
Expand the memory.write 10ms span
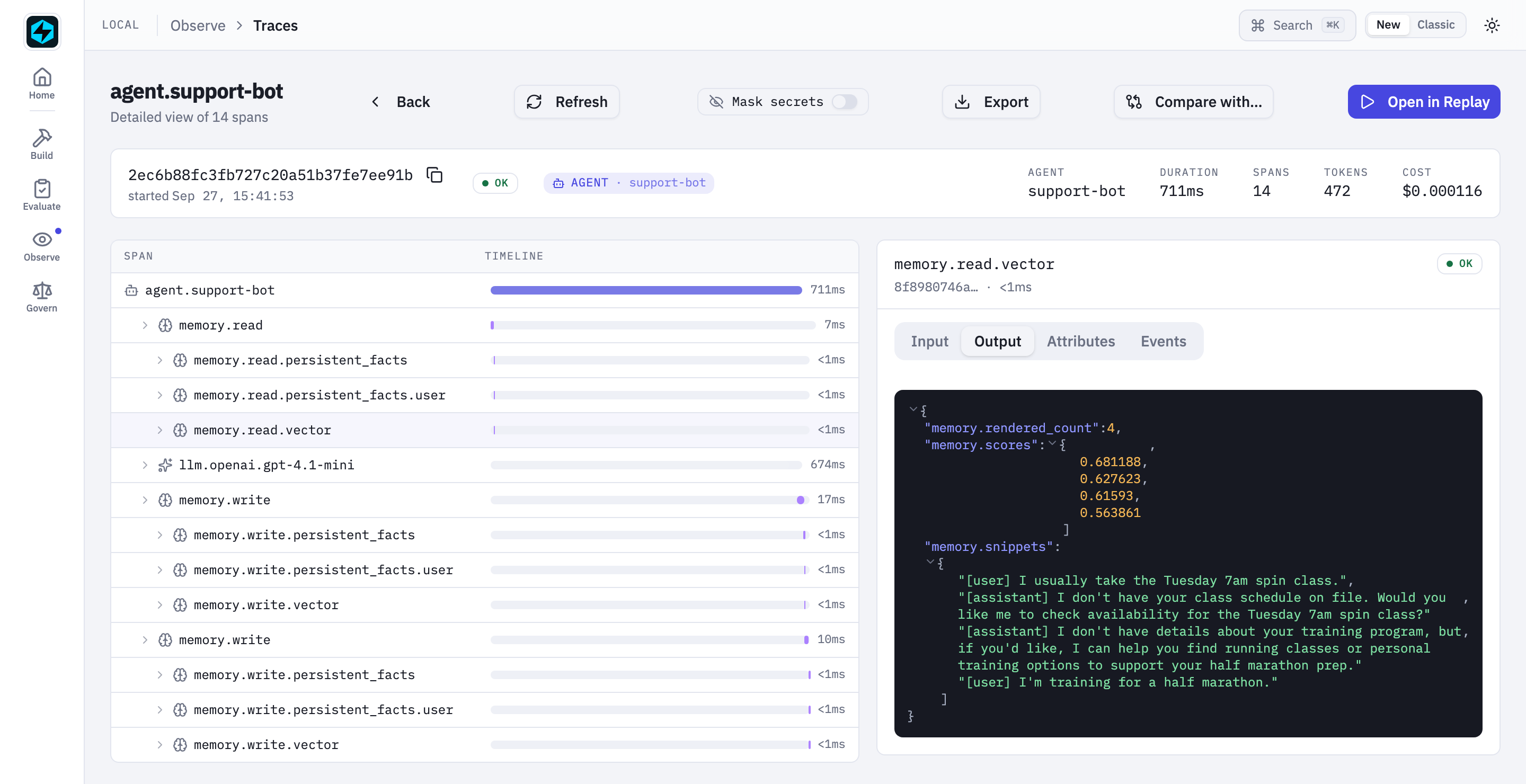coord(145,639)
